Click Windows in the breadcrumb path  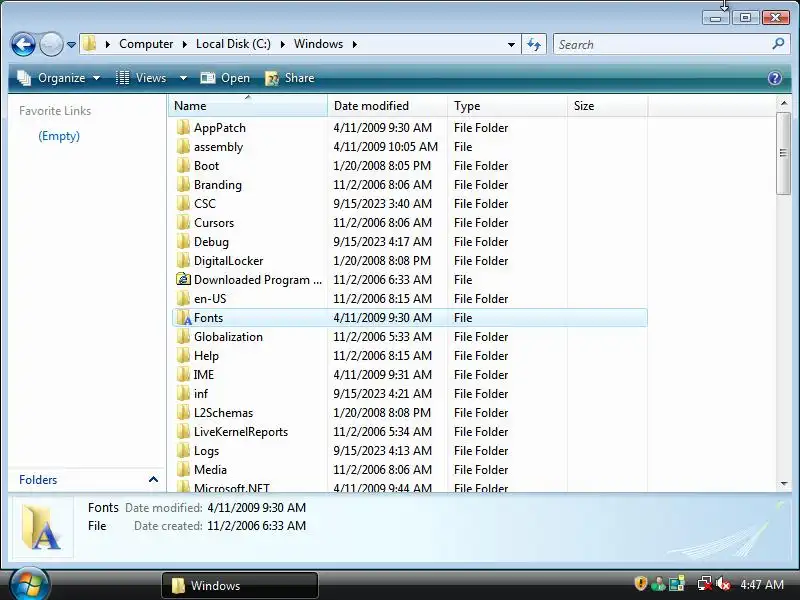point(318,44)
